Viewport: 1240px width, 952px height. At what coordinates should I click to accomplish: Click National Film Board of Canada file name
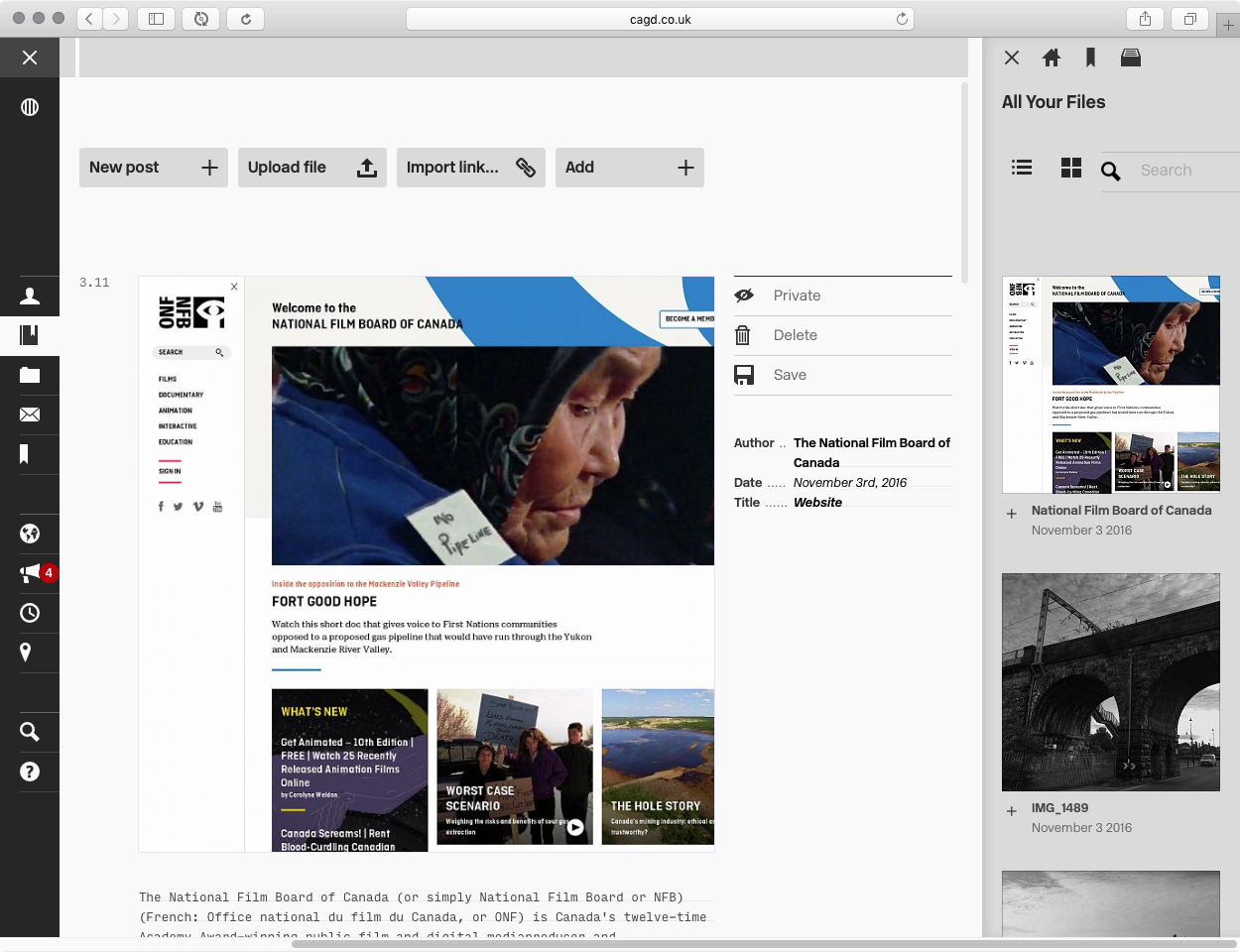pyautogui.click(x=1121, y=511)
